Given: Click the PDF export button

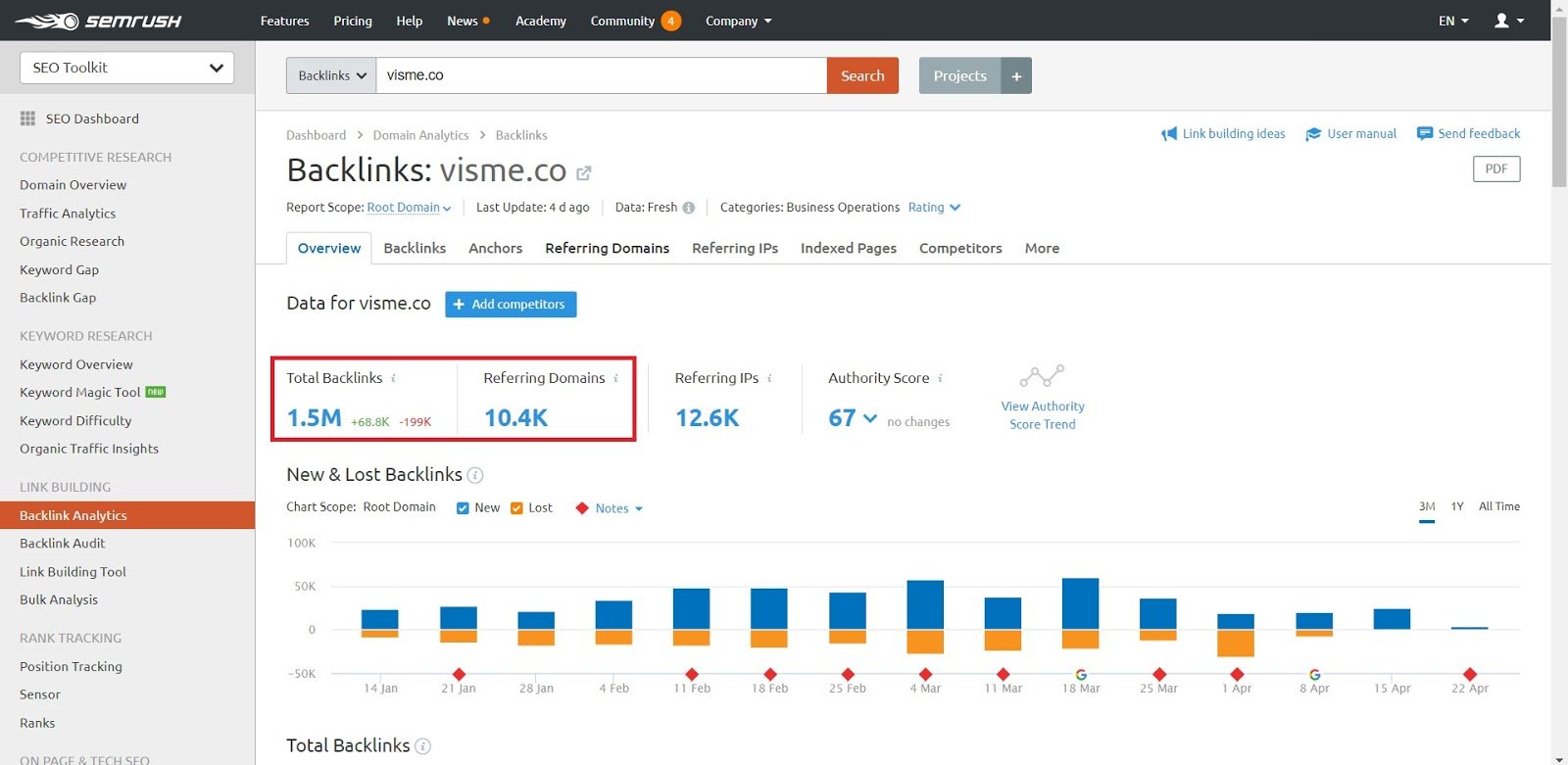Looking at the screenshot, I should (x=1496, y=169).
